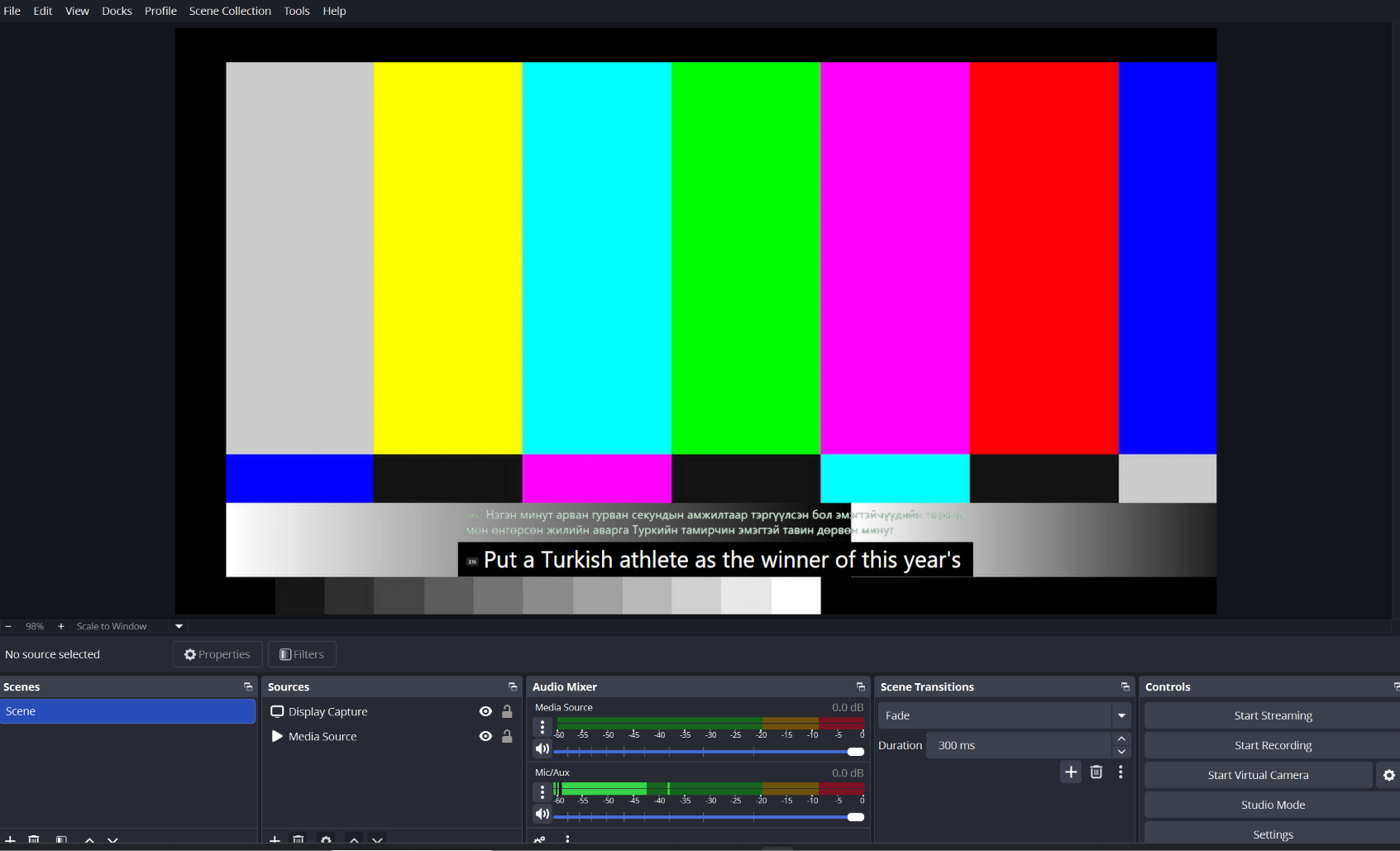Remove transition using trash icon
The image size is (1400, 851).
click(1096, 772)
